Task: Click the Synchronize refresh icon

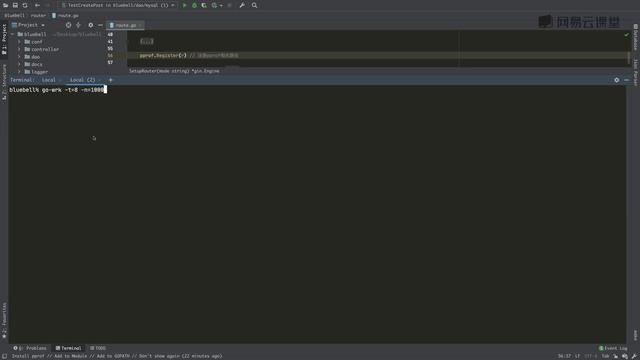Action: pos(25,5)
